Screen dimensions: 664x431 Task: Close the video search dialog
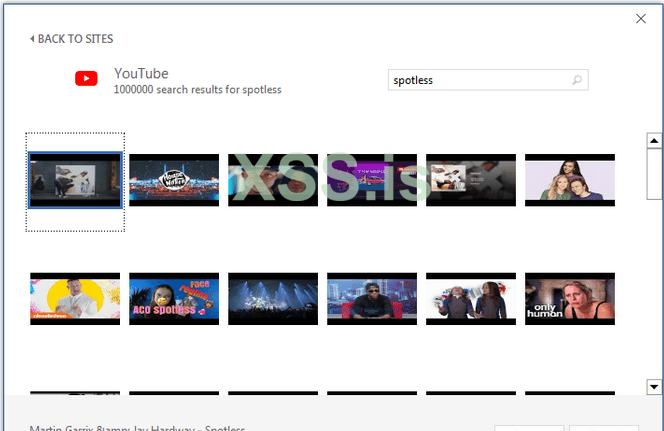[641, 19]
